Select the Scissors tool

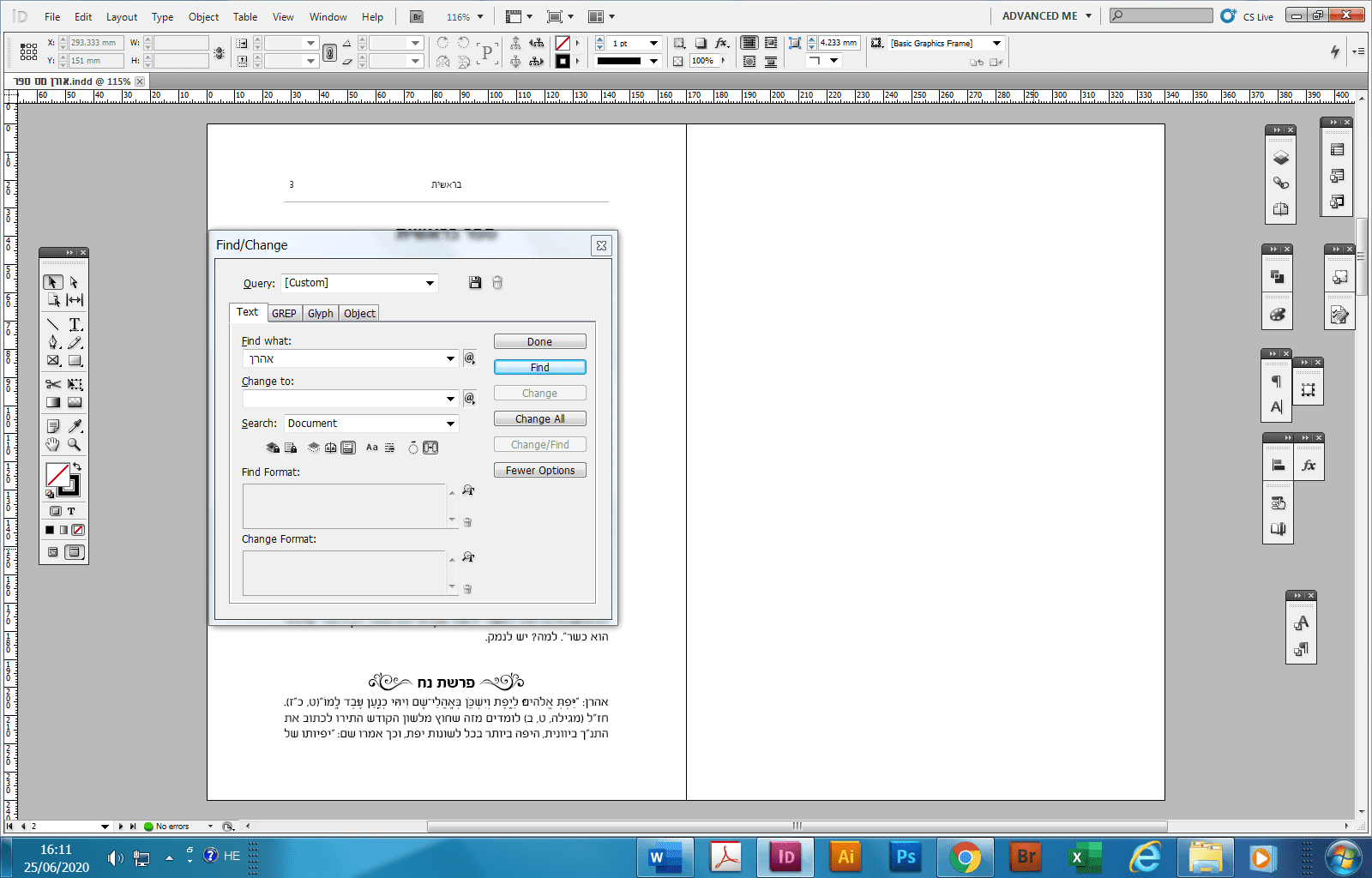[53, 384]
